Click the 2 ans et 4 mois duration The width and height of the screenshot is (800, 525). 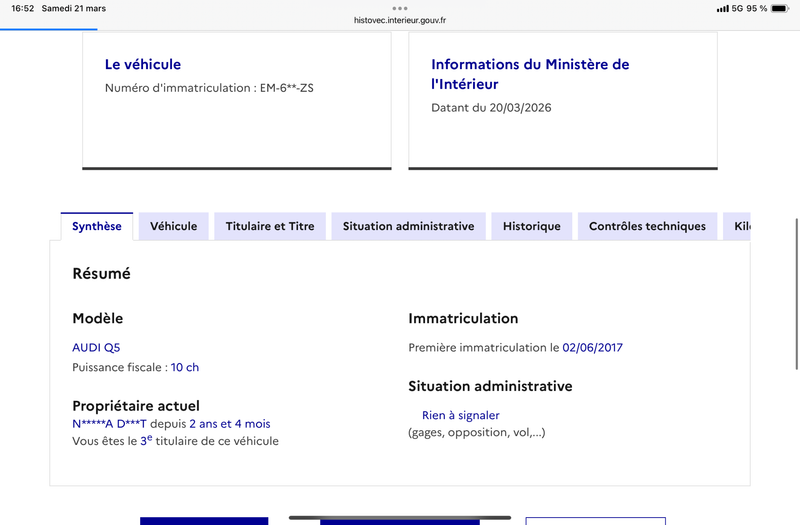pyautogui.click(x=229, y=424)
